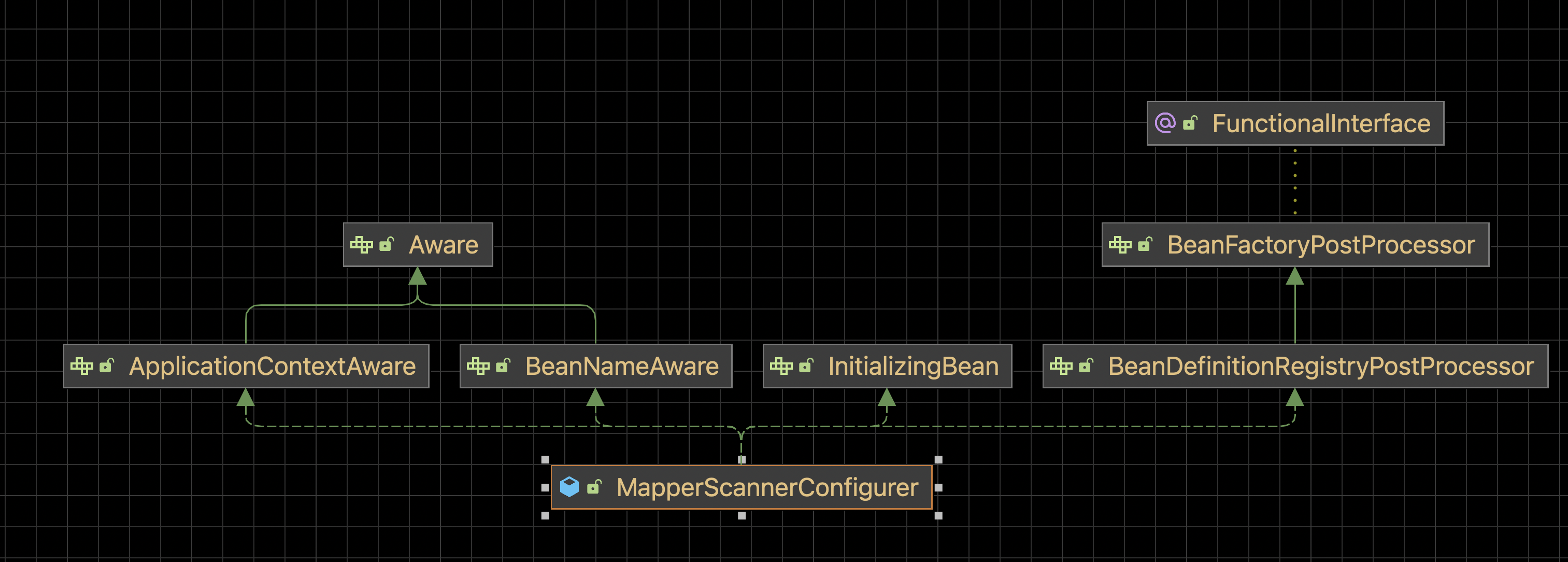Click the lock icon on ApplicationContextAware
This screenshot has width=1568, height=562.
click(107, 366)
